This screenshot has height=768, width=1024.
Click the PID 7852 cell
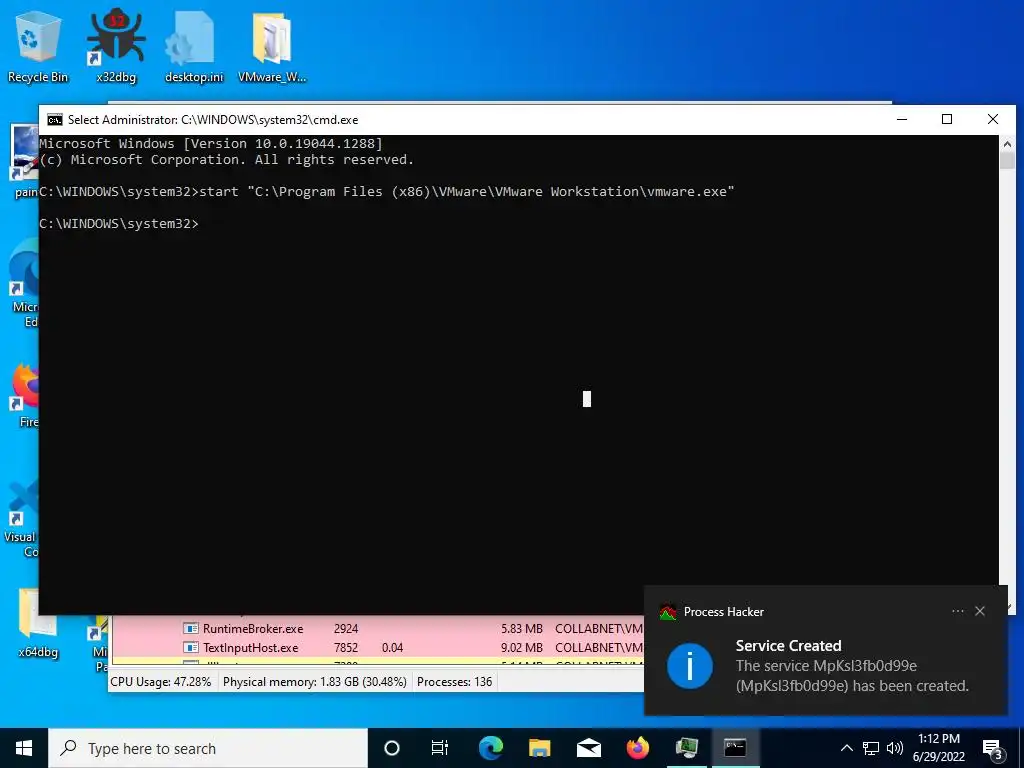coord(345,648)
